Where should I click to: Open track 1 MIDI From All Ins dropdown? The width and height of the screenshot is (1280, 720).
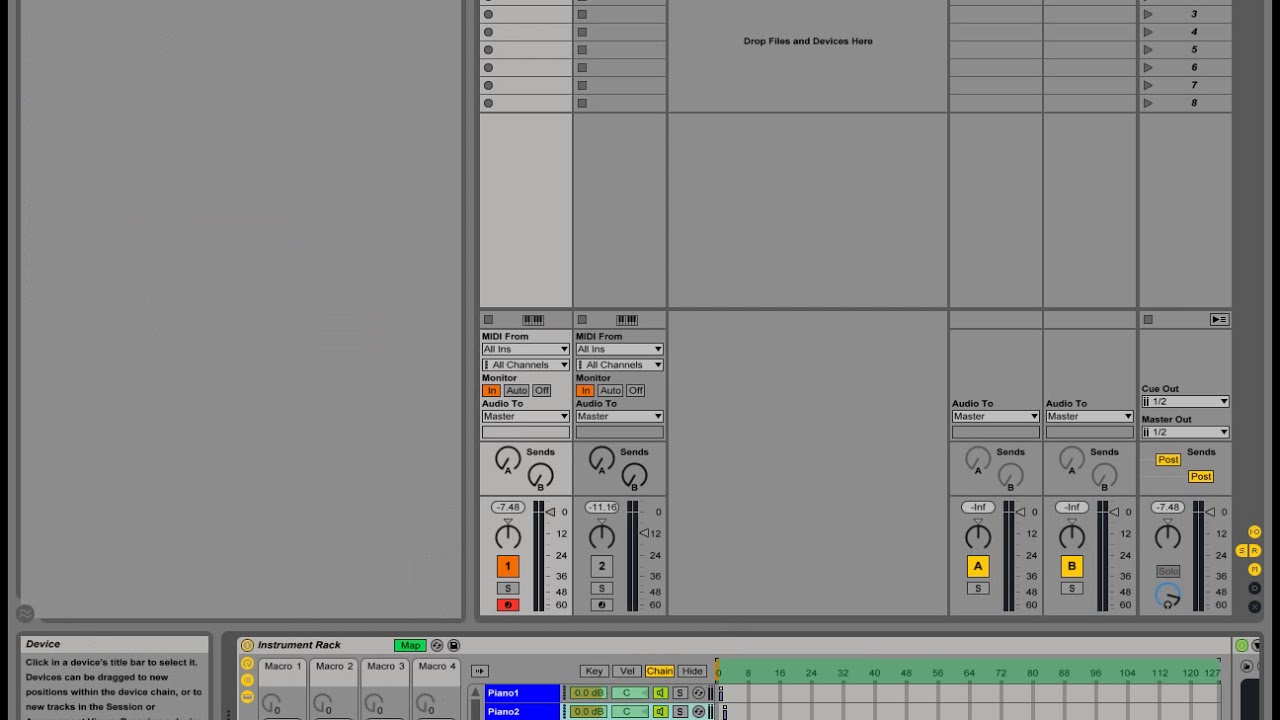pyautogui.click(x=526, y=349)
